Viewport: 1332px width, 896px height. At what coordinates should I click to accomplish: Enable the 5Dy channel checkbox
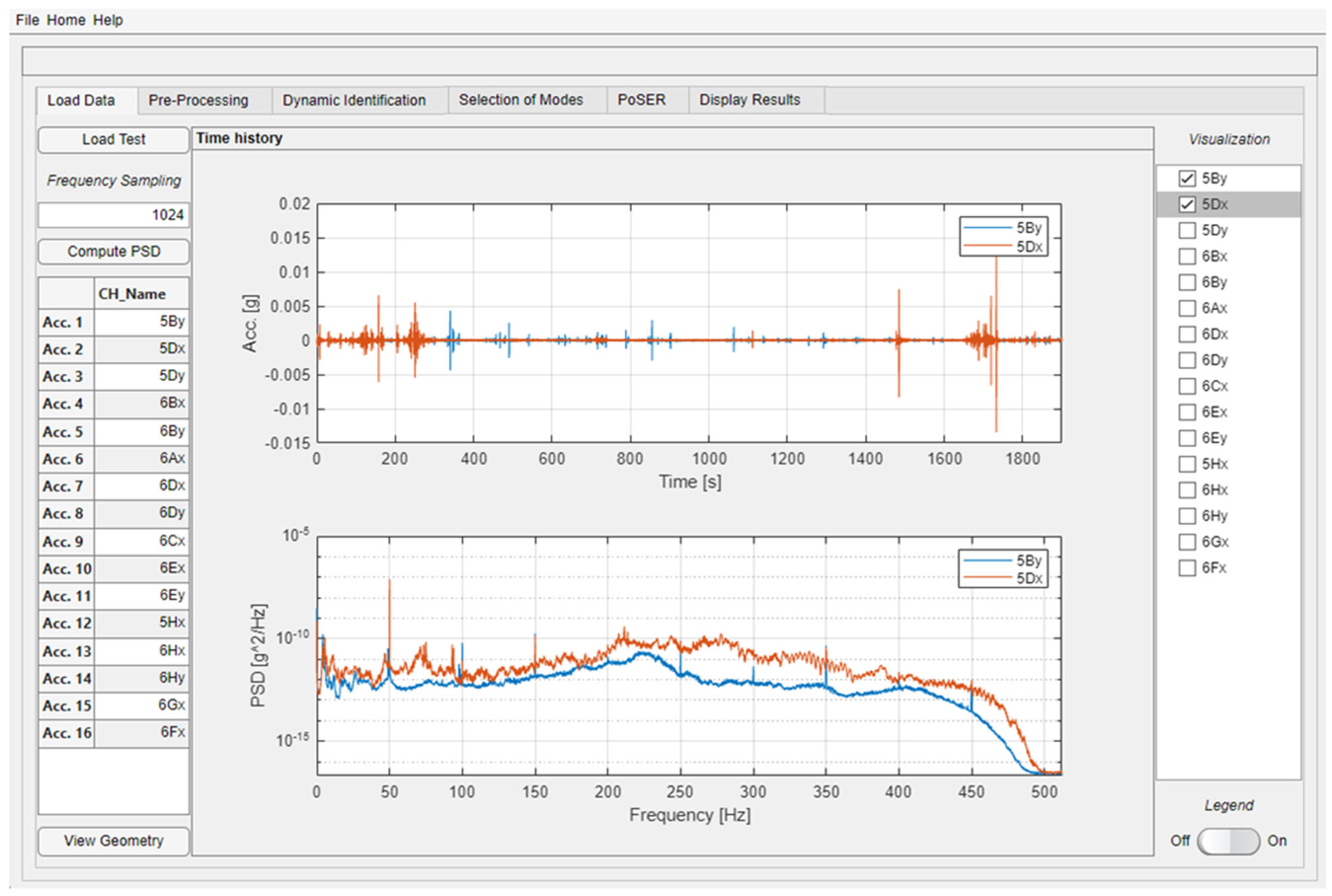click(x=1186, y=230)
